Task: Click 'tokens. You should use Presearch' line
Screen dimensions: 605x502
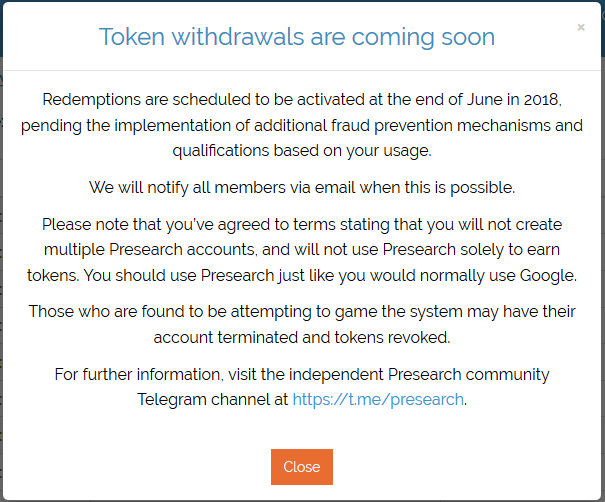Action: click(150, 274)
